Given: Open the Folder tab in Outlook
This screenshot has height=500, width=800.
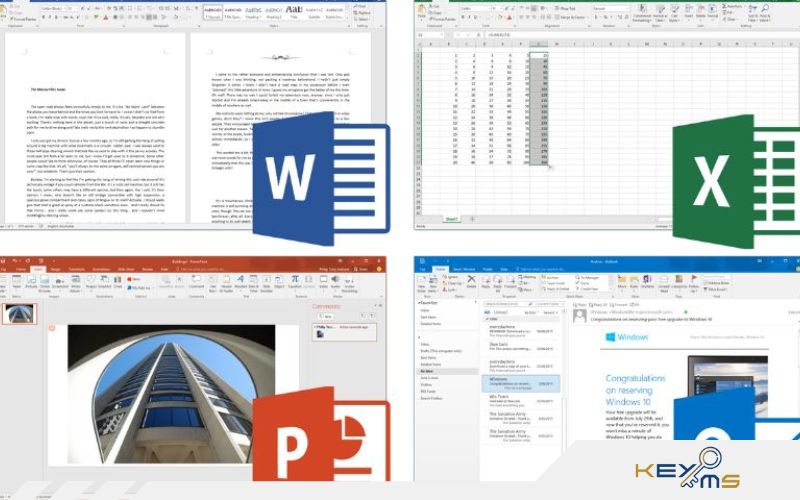Looking at the screenshot, I should (488, 269).
